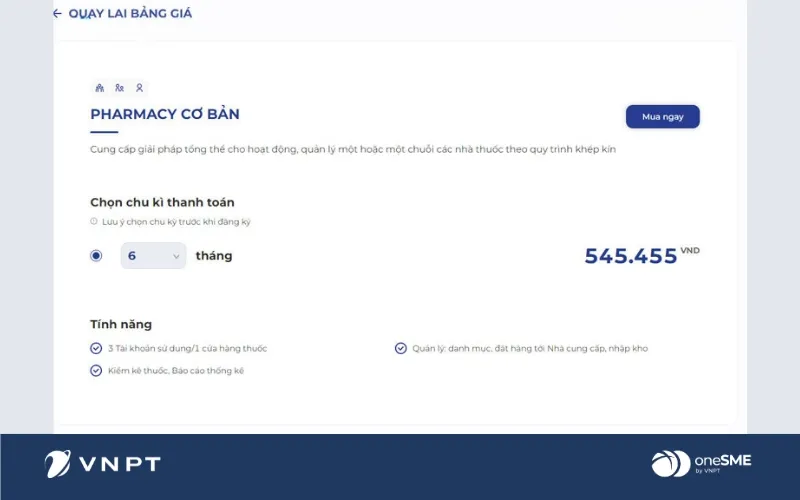
Task: Click the 'Chọn chu kì thanh toán' heading
Action: click(x=162, y=202)
